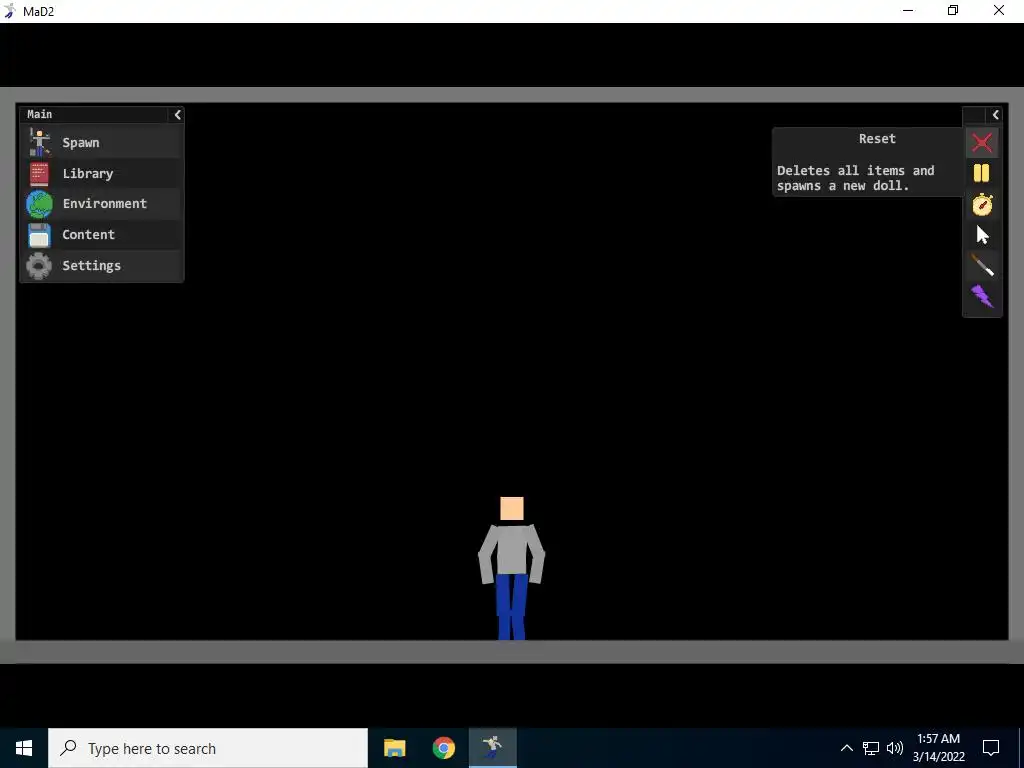
Task: Click the Settings gear icon
Action: (39, 266)
